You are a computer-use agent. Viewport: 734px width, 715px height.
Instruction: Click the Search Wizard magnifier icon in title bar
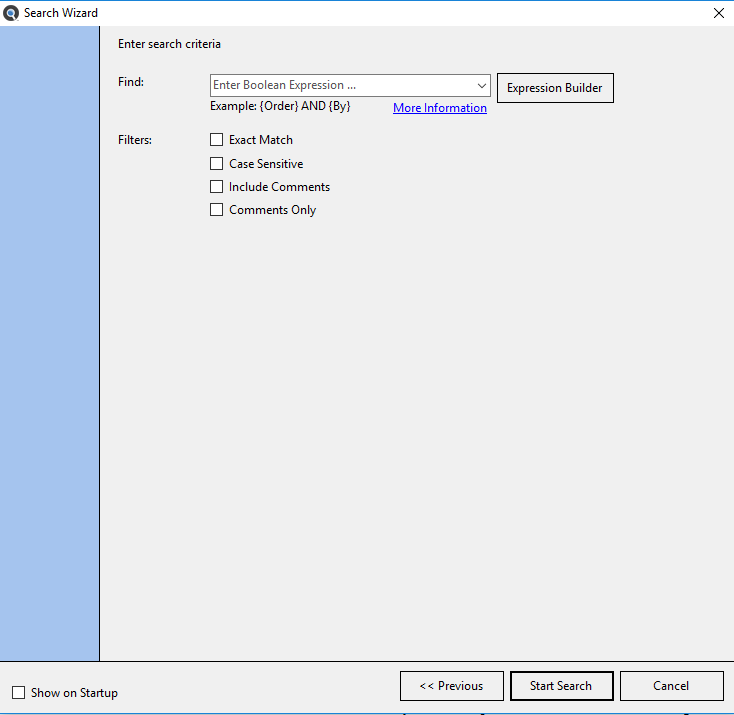11,13
